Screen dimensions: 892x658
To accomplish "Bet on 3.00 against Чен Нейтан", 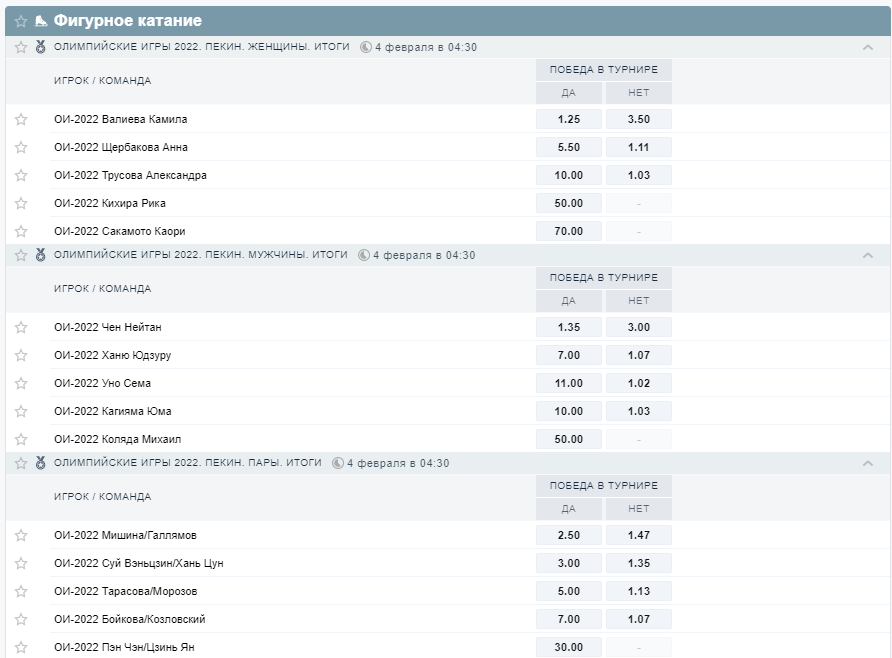I will [638, 327].
